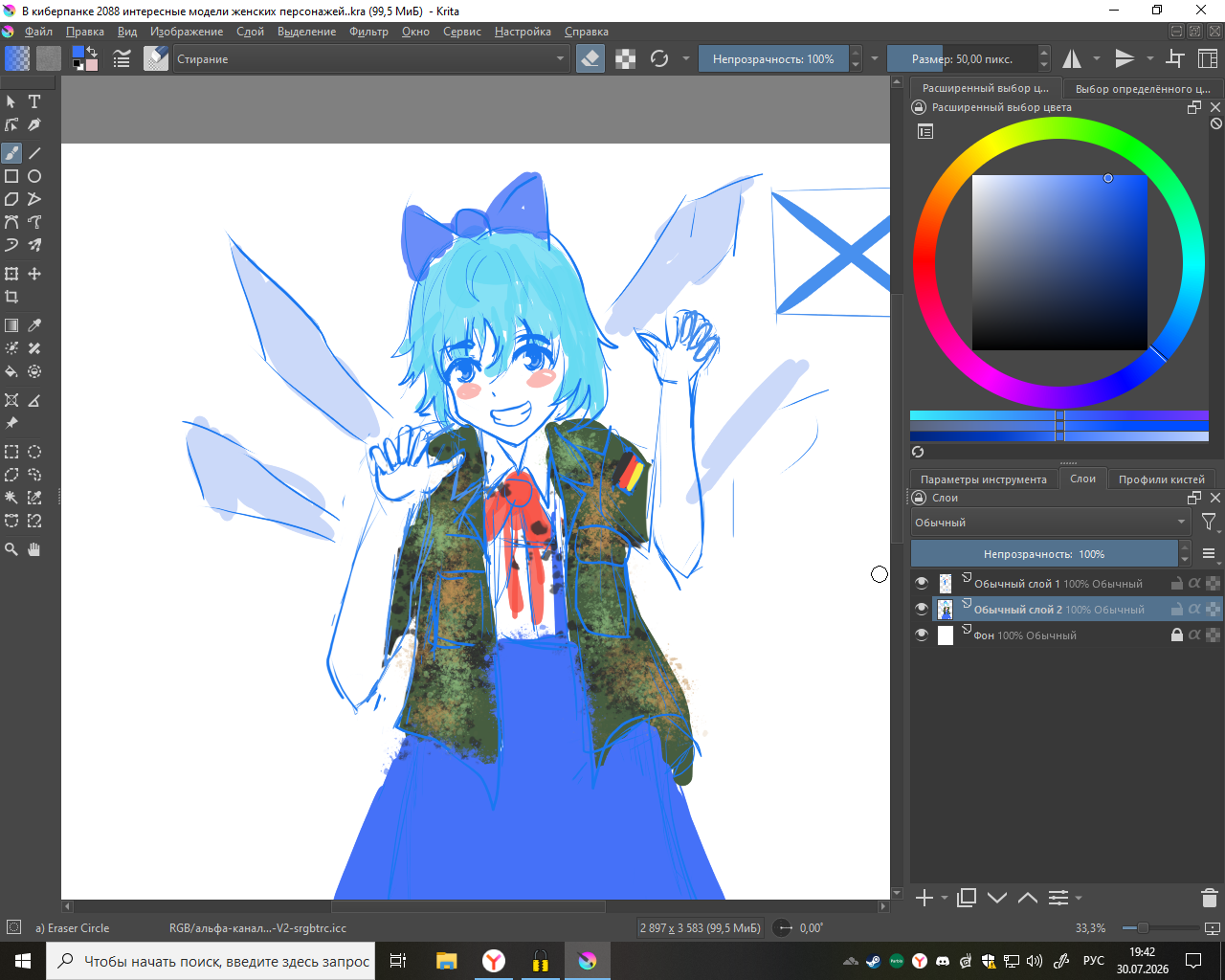
Task: Toggle horizontal mirror mode
Action: point(1072,58)
